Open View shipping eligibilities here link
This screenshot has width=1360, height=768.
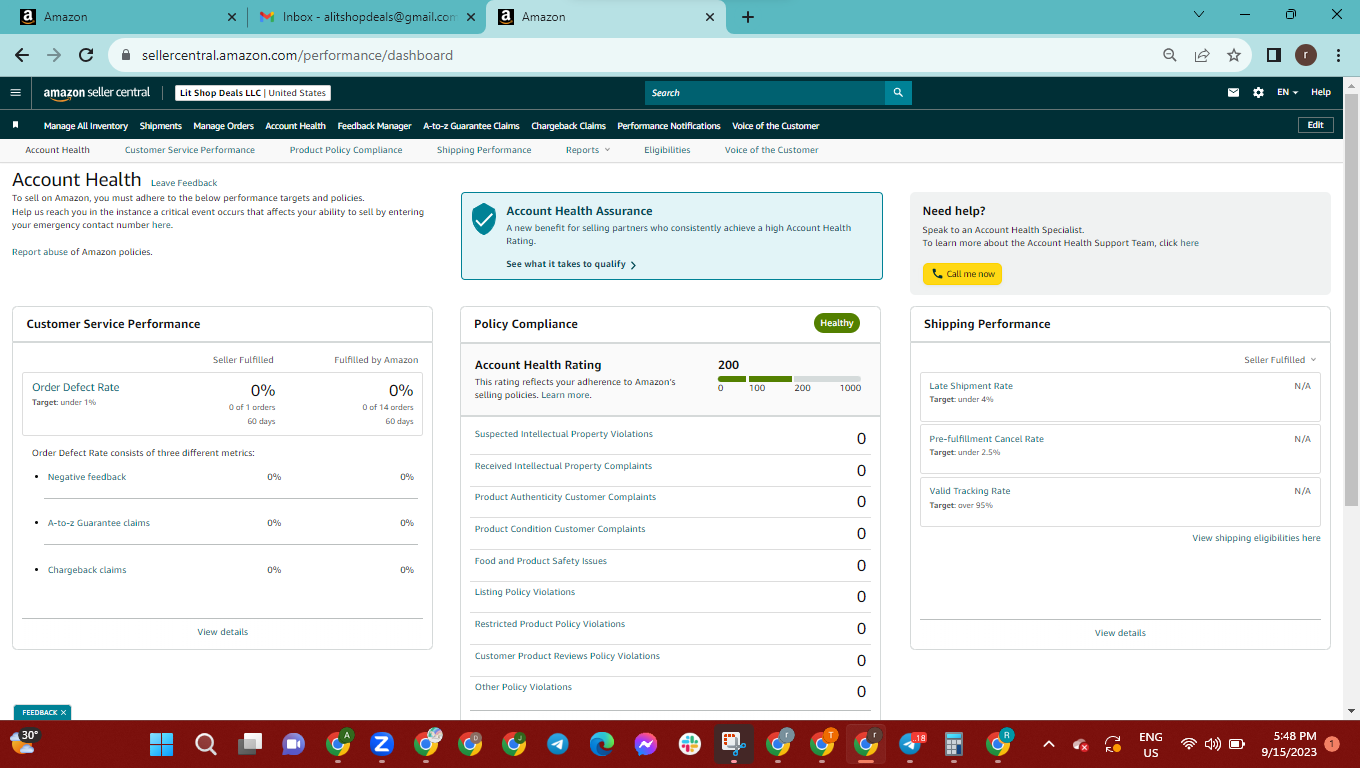pos(1256,538)
